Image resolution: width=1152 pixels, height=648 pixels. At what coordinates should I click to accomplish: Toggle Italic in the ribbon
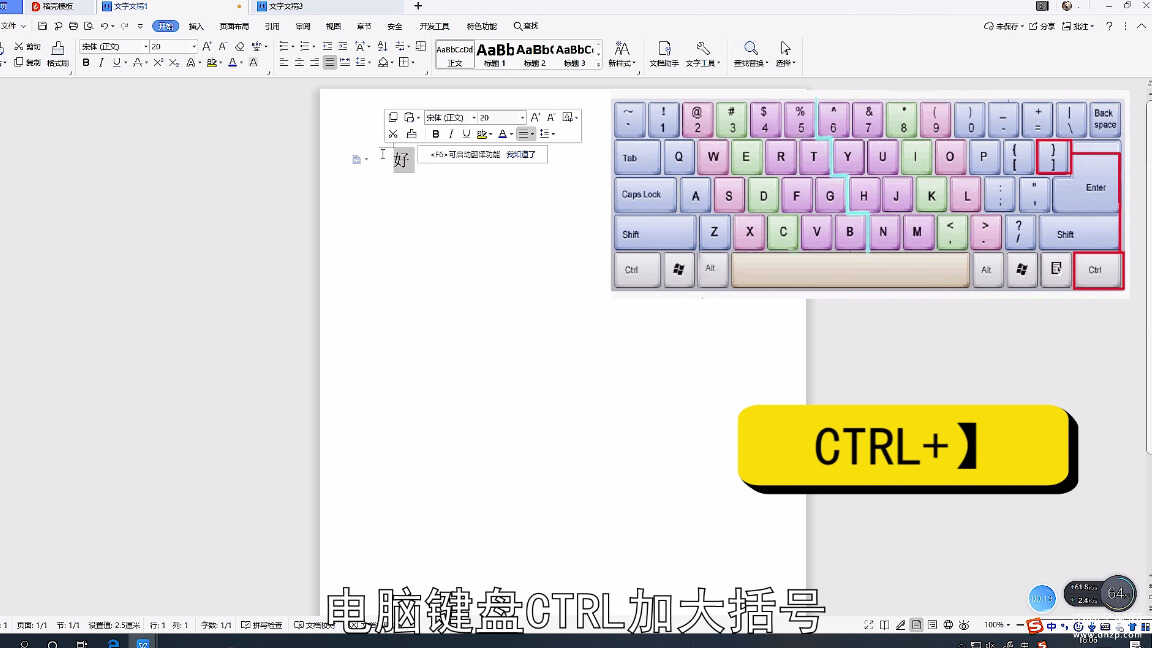pyautogui.click(x=101, y=63)
